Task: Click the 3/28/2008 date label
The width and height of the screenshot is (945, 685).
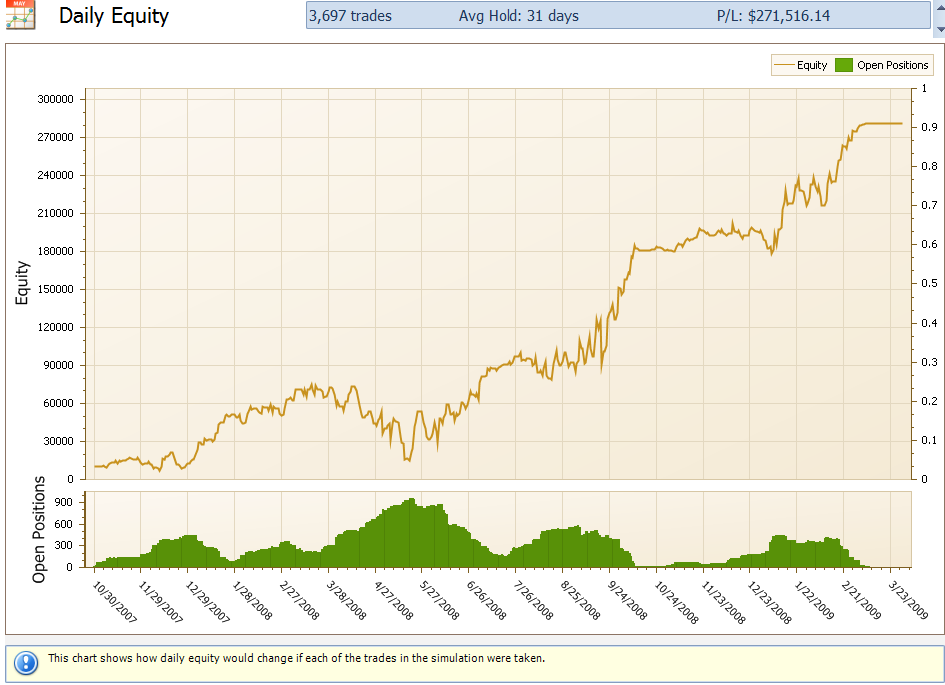Action: point(347,601)
